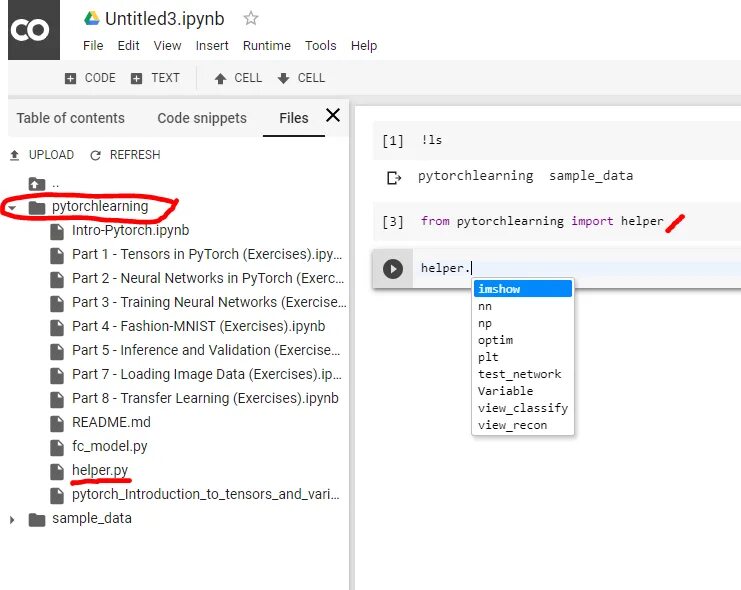Click the helper.py file icon
Viewport: 741px width, 590px height.
point(57,470)
